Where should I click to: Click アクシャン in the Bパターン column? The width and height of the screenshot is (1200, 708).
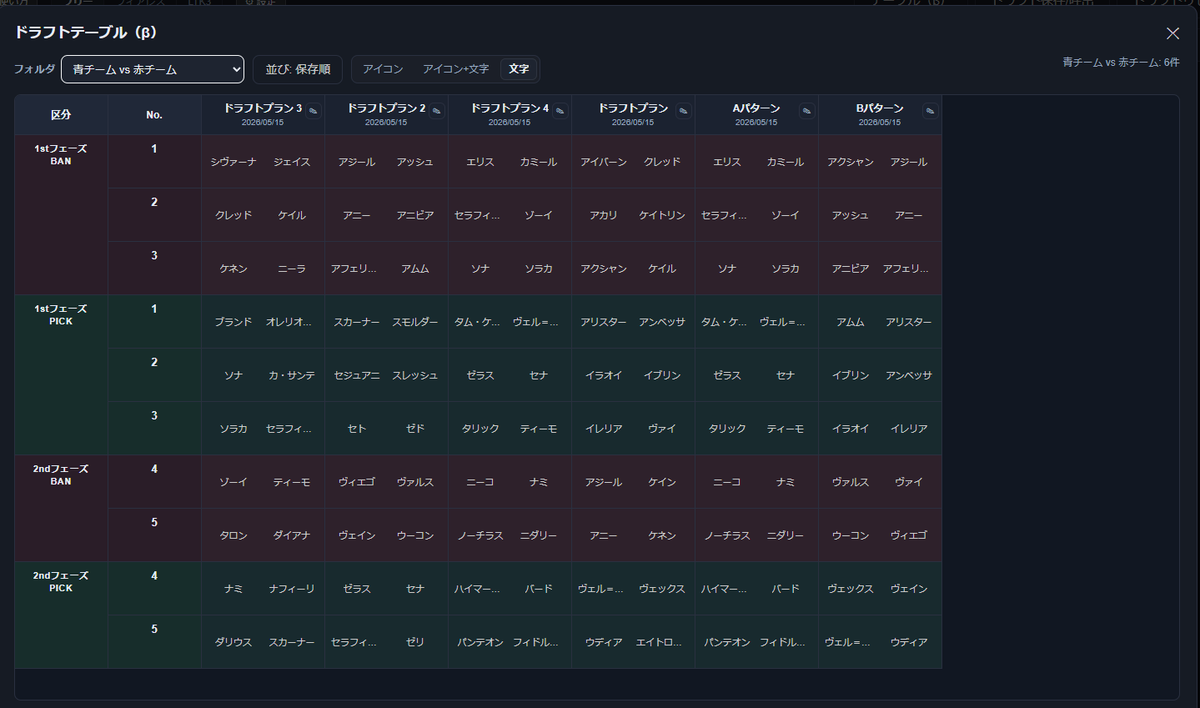point(851,162)
